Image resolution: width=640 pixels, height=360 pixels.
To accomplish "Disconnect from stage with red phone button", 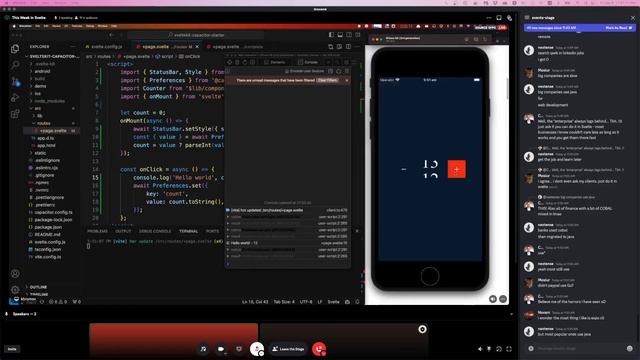I will point(319,349).
